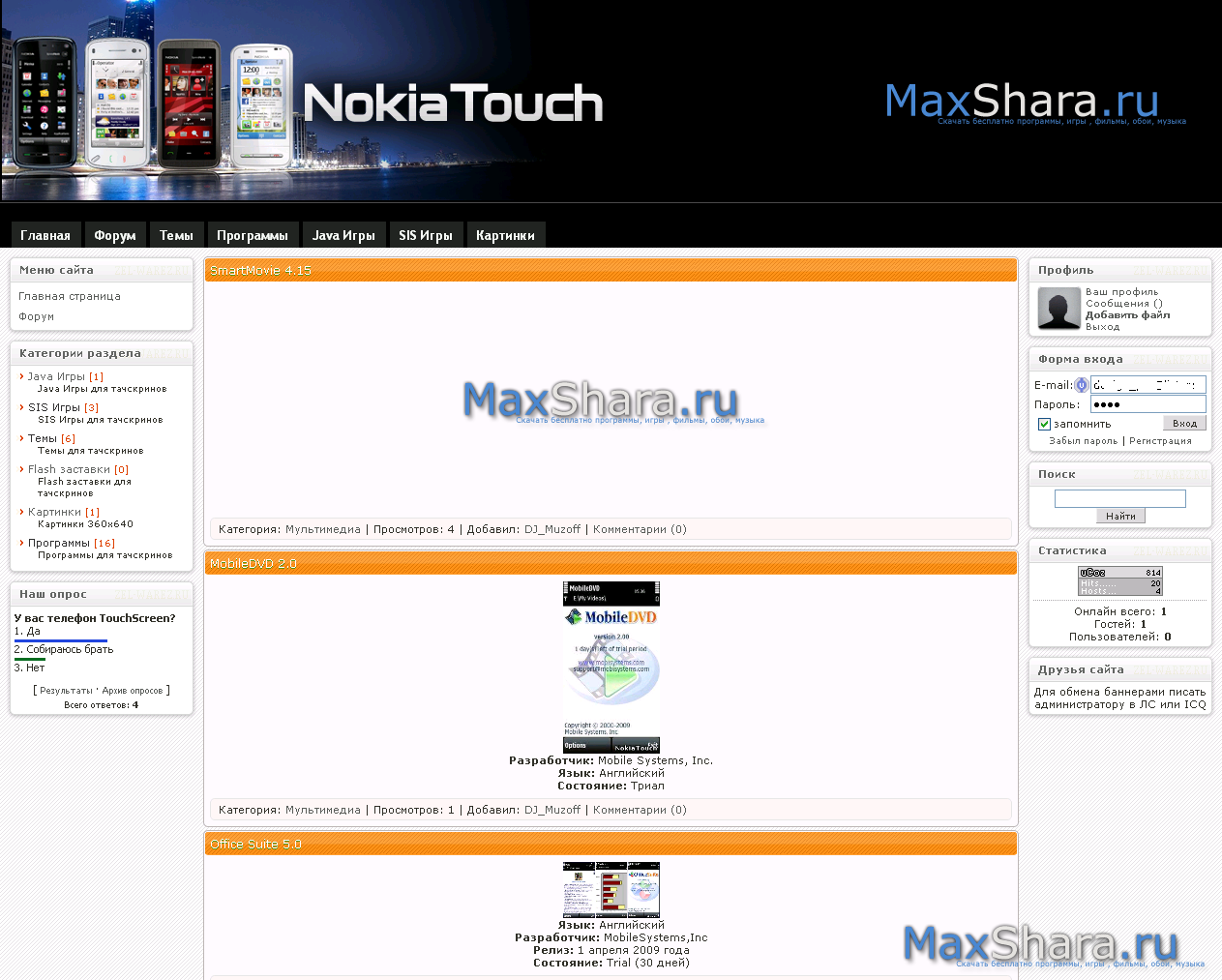
Task: Open the 'SmartMovie 4.15' post title
Action: tap(260, 271)
